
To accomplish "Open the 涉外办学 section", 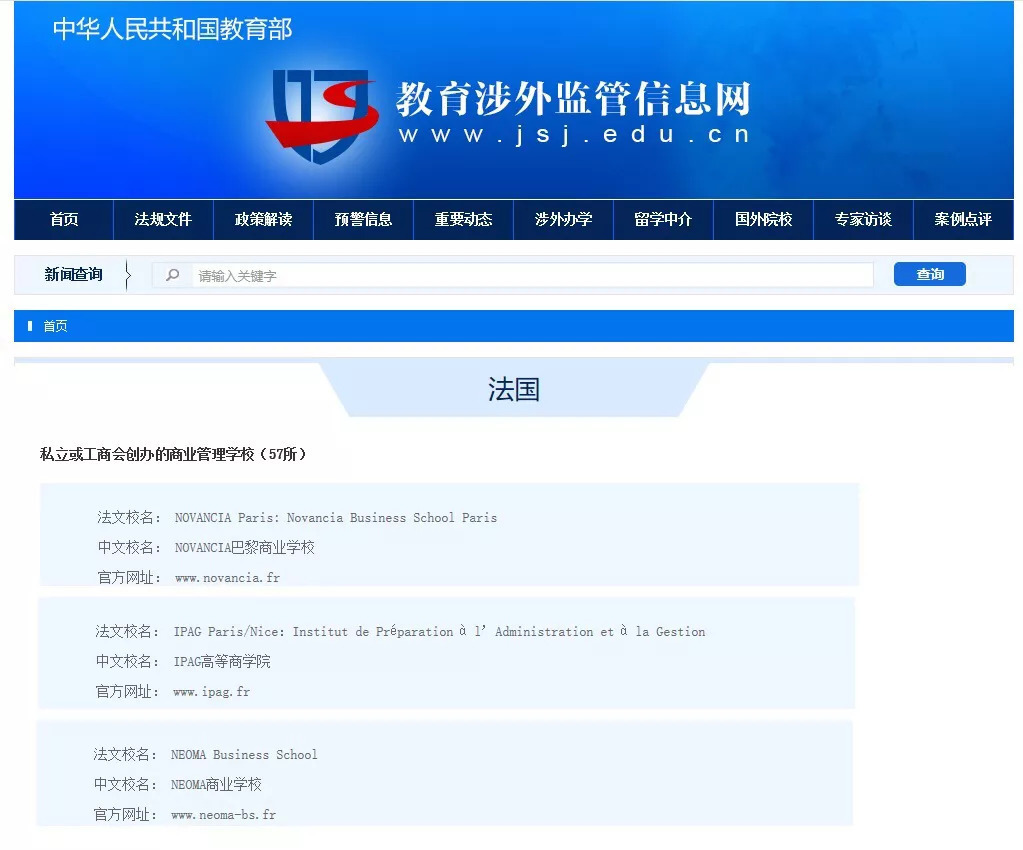I will (x=562, y=219).
